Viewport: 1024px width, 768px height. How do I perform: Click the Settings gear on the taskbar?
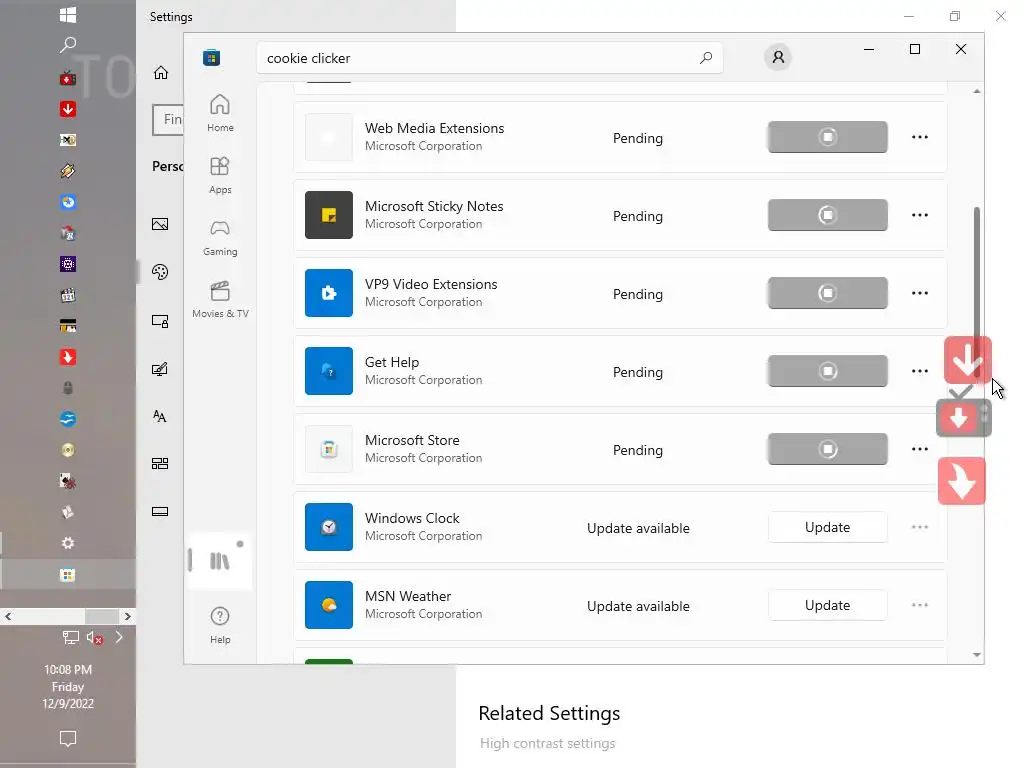coord(68,543)
